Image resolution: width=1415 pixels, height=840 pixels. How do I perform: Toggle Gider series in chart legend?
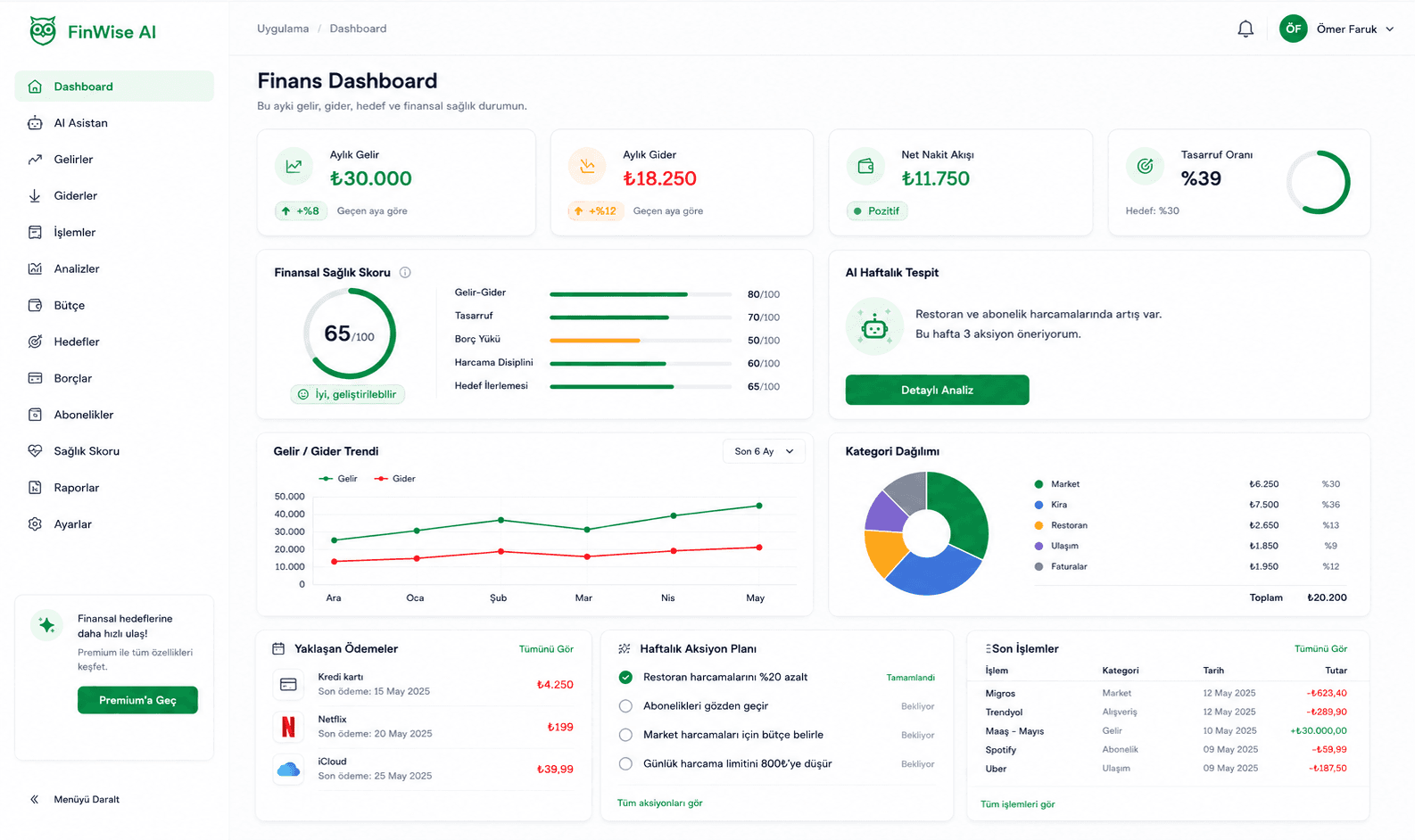point(394,479)
